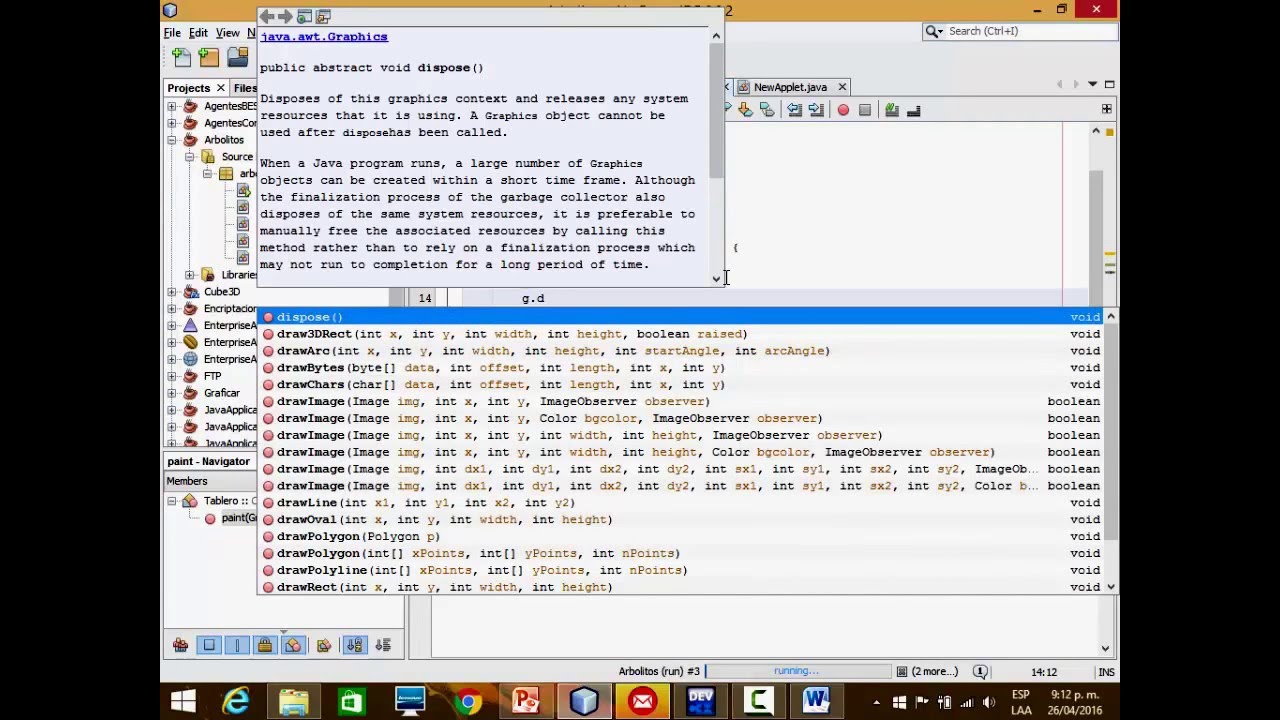The width and height of the screenshot is (1280, 720).
Task: Collapse the Arbolitos project node
Action: [172, 140]
